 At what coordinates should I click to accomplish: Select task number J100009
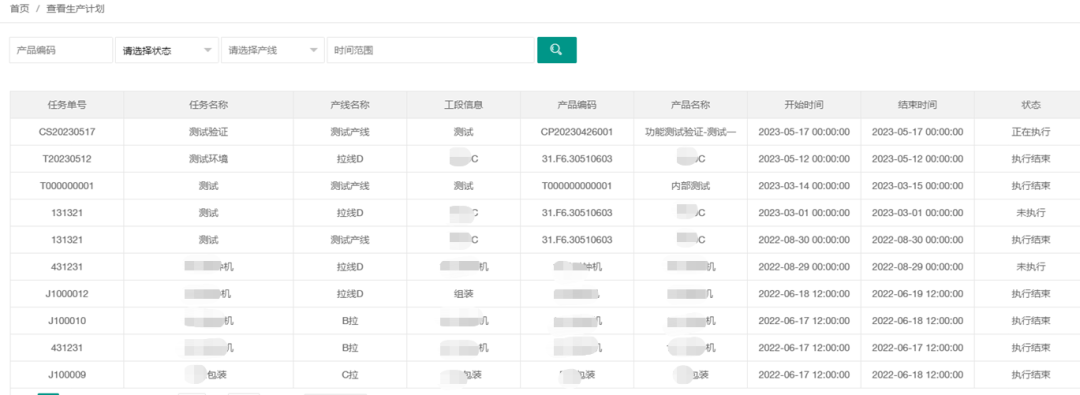67,375
